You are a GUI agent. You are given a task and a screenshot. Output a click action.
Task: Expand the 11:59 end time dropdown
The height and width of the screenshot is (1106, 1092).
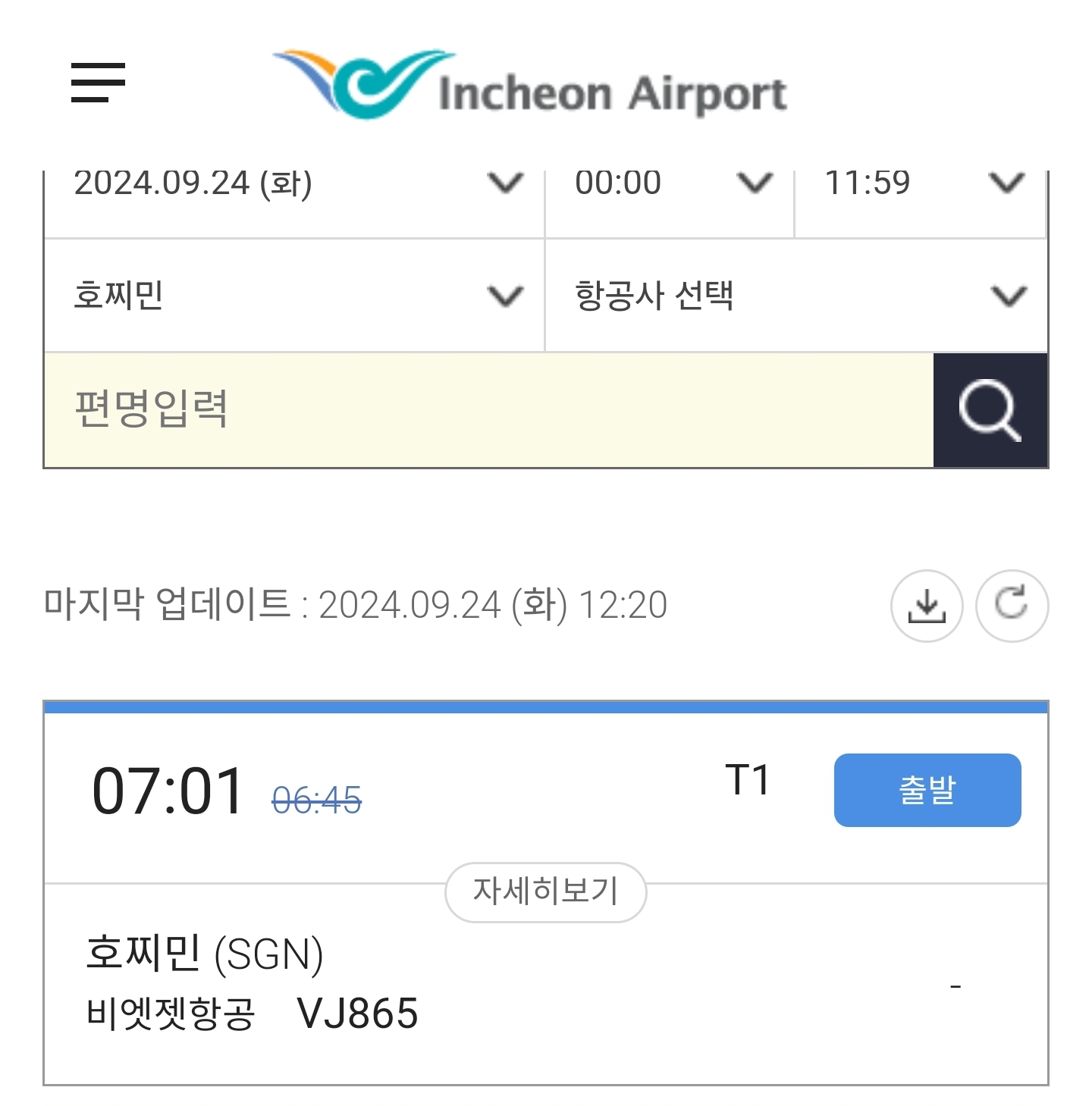(x=921, y=185)
